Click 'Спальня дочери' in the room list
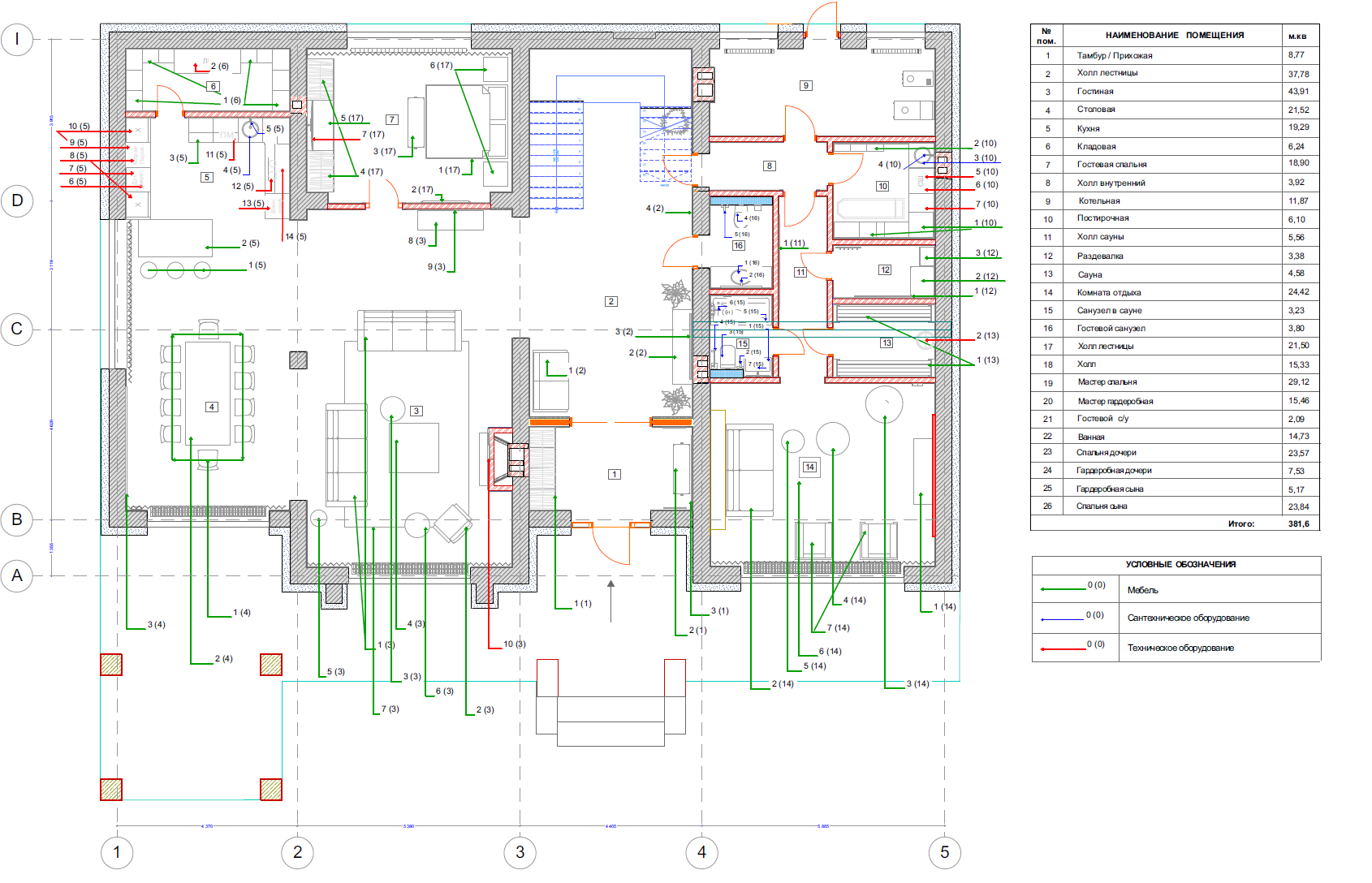This screenshot has height=883, width=1372. pyautogui.click(x=1107, y=453)
